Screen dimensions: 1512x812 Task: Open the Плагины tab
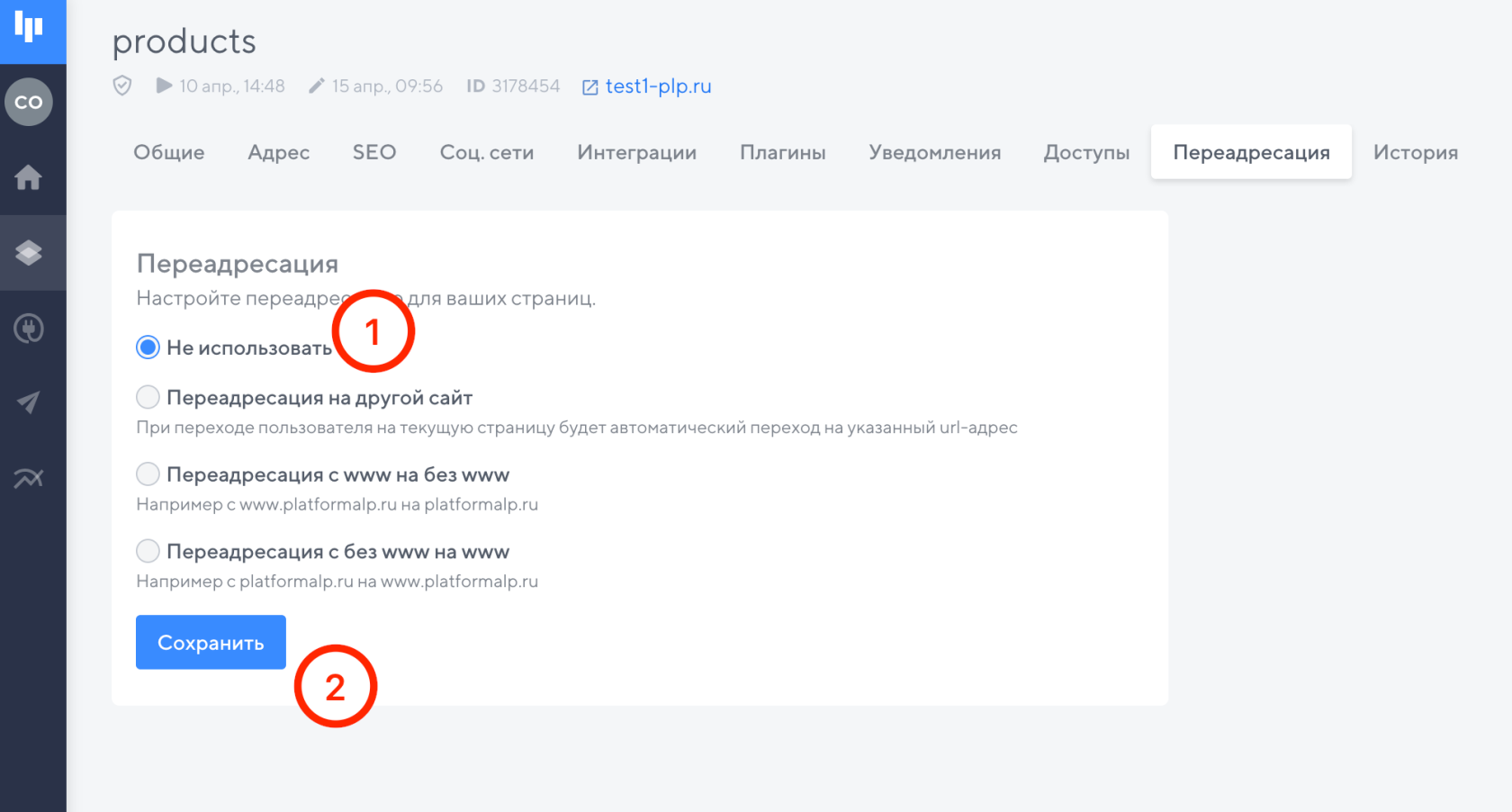pos(783,152)
